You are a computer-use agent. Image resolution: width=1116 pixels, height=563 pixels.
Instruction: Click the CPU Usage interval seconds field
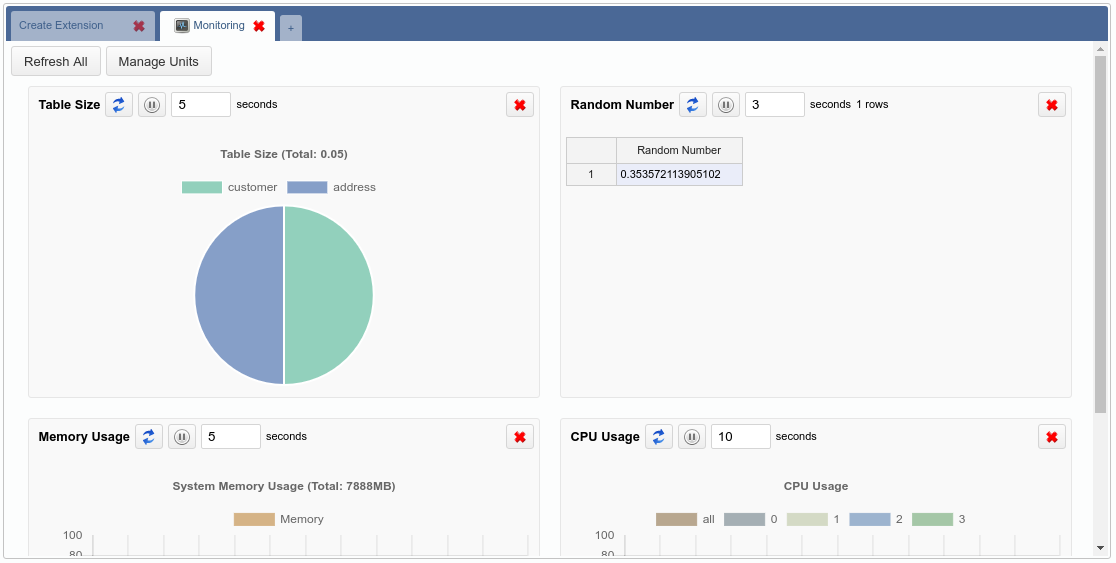(740, 437)
